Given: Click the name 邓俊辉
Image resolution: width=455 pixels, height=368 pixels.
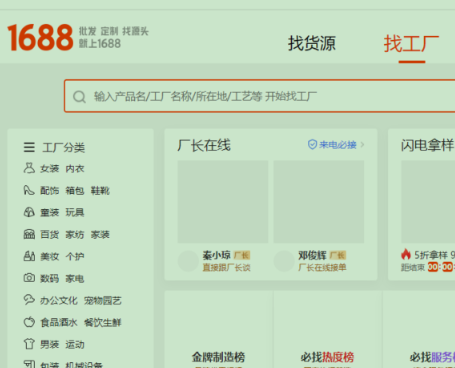Looking at the screenshot, I should point(312,255).
